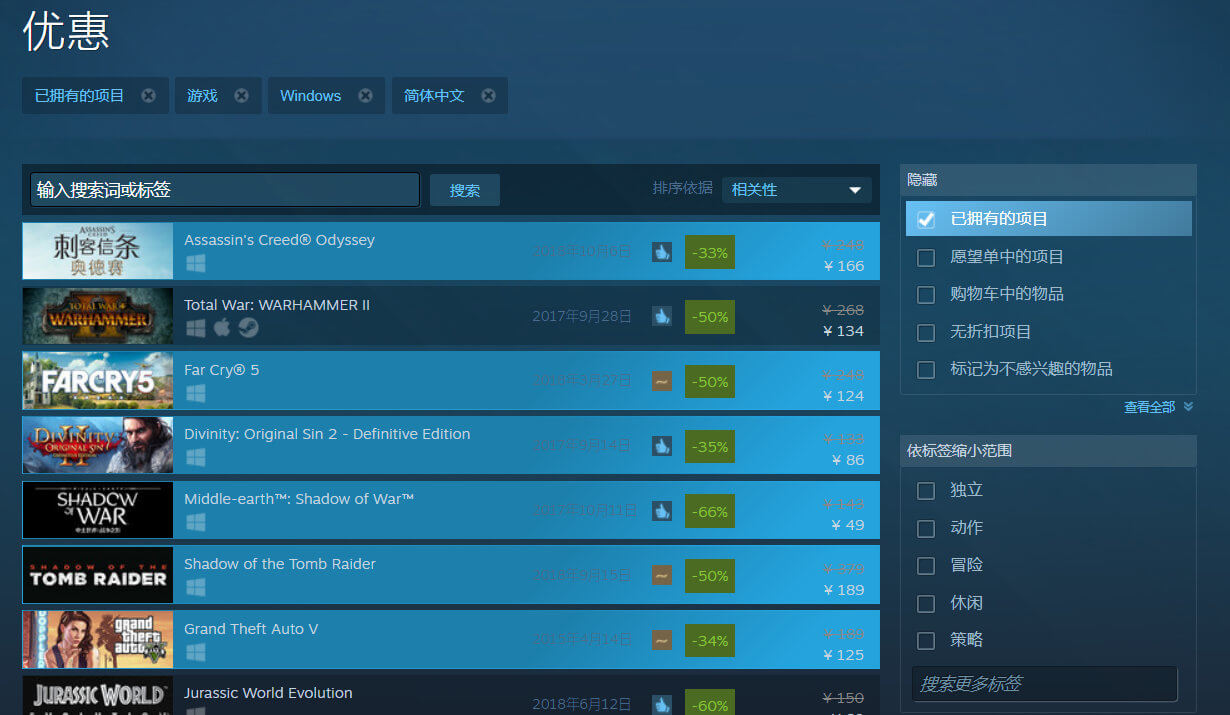The width and height of the screenshot is (1230, 715).
Task: Collapse the 依标签缩小范围 panel header
Action: click(x=1048, y=451)
